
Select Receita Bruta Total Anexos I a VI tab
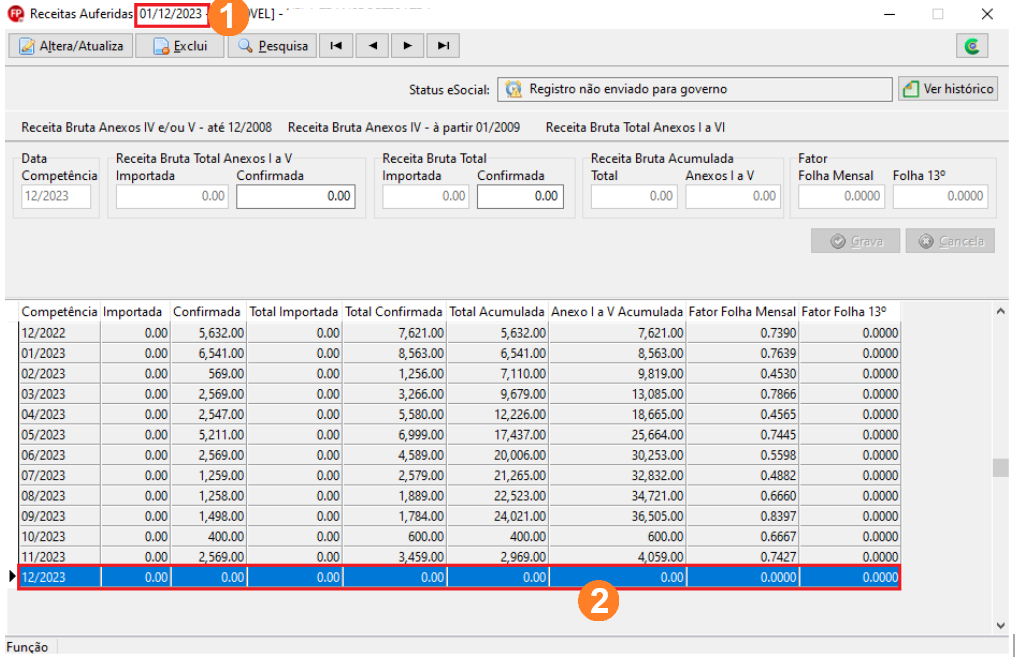(x=635, y=127)
